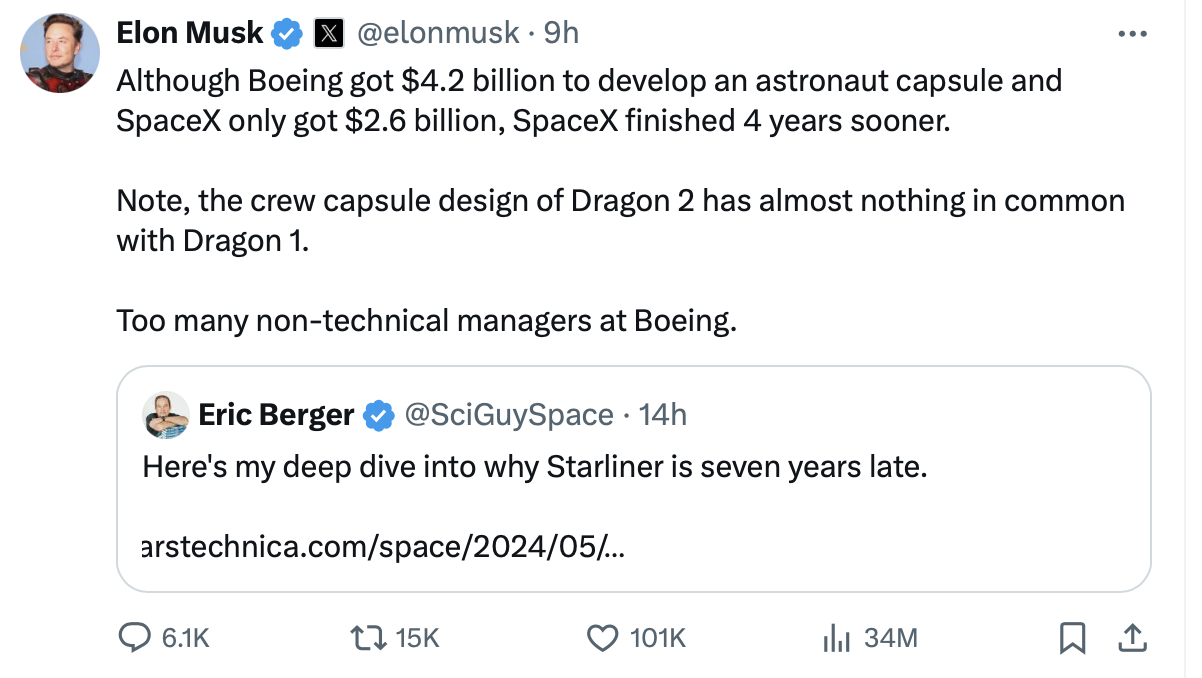Open the three-dot more options menu
Viewport: 1202px width, 678px height.
click(1131, 34)
